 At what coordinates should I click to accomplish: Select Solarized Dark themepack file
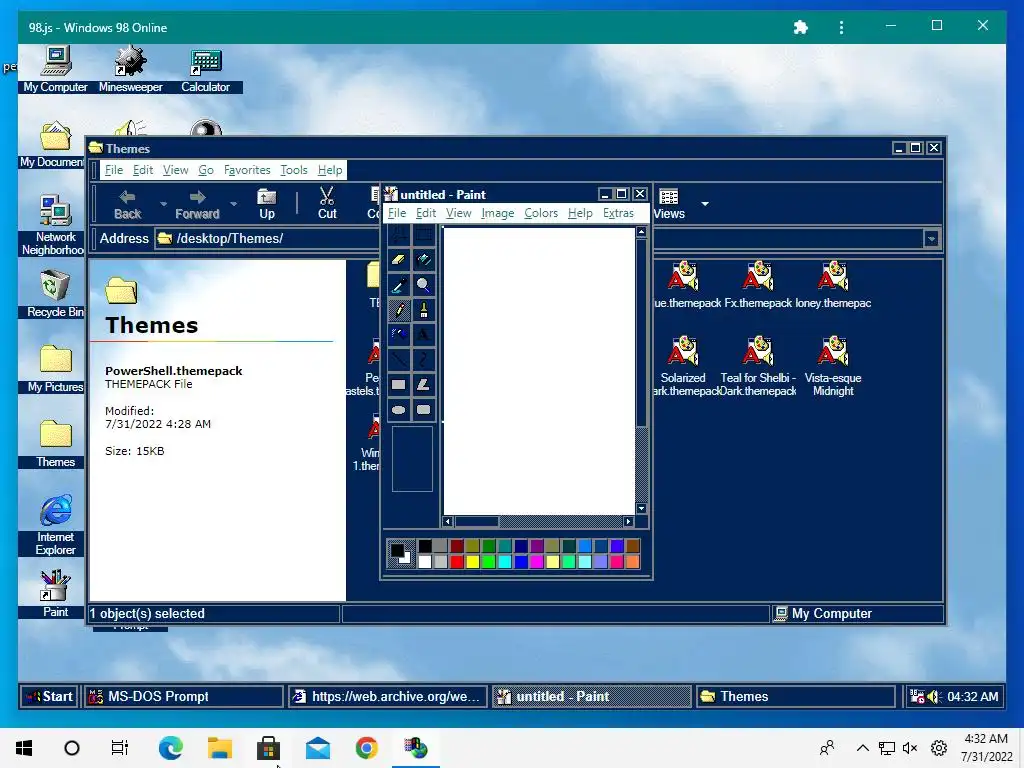(684, 366)
